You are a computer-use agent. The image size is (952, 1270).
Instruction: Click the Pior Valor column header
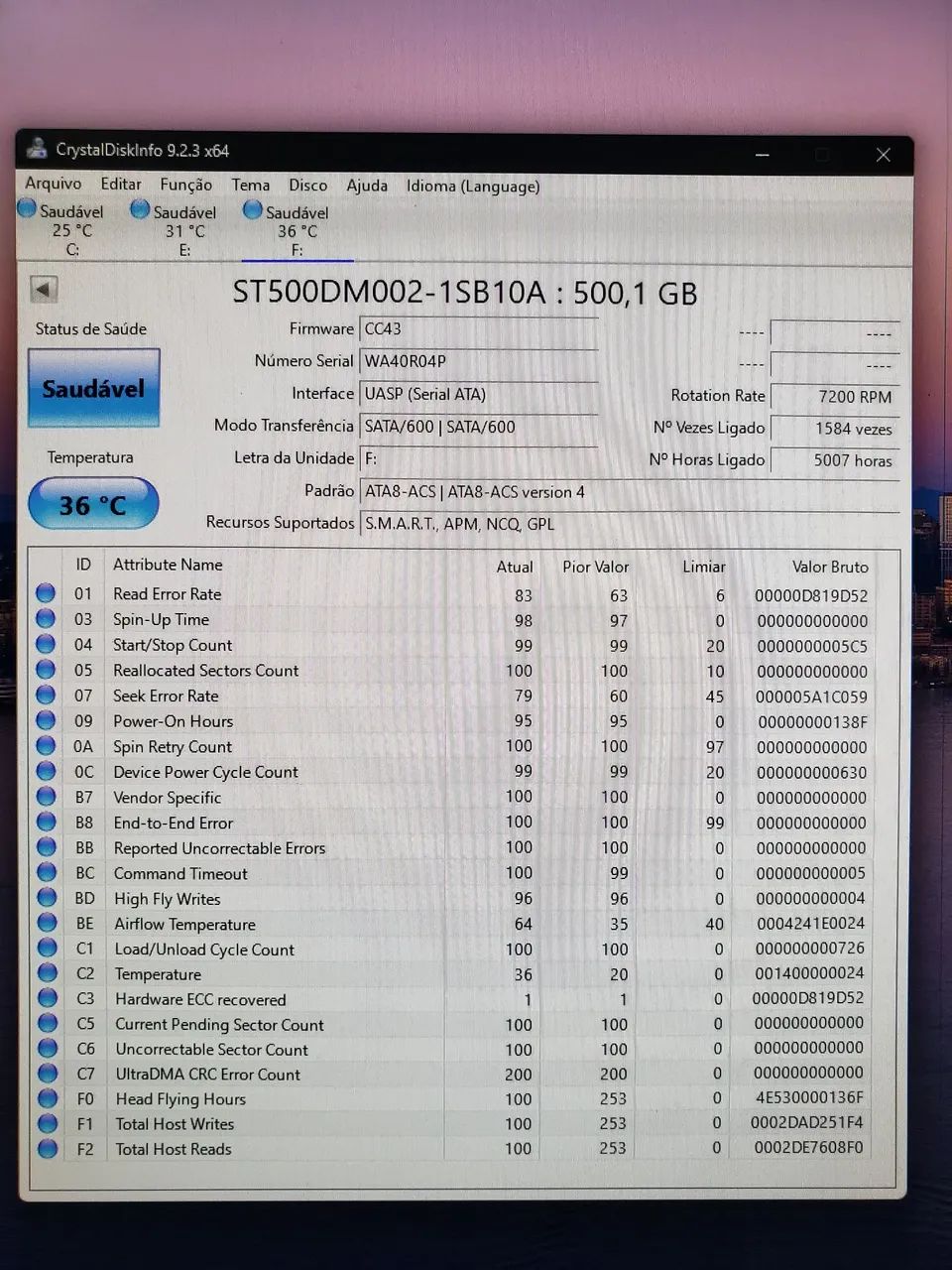coord(595,567)
